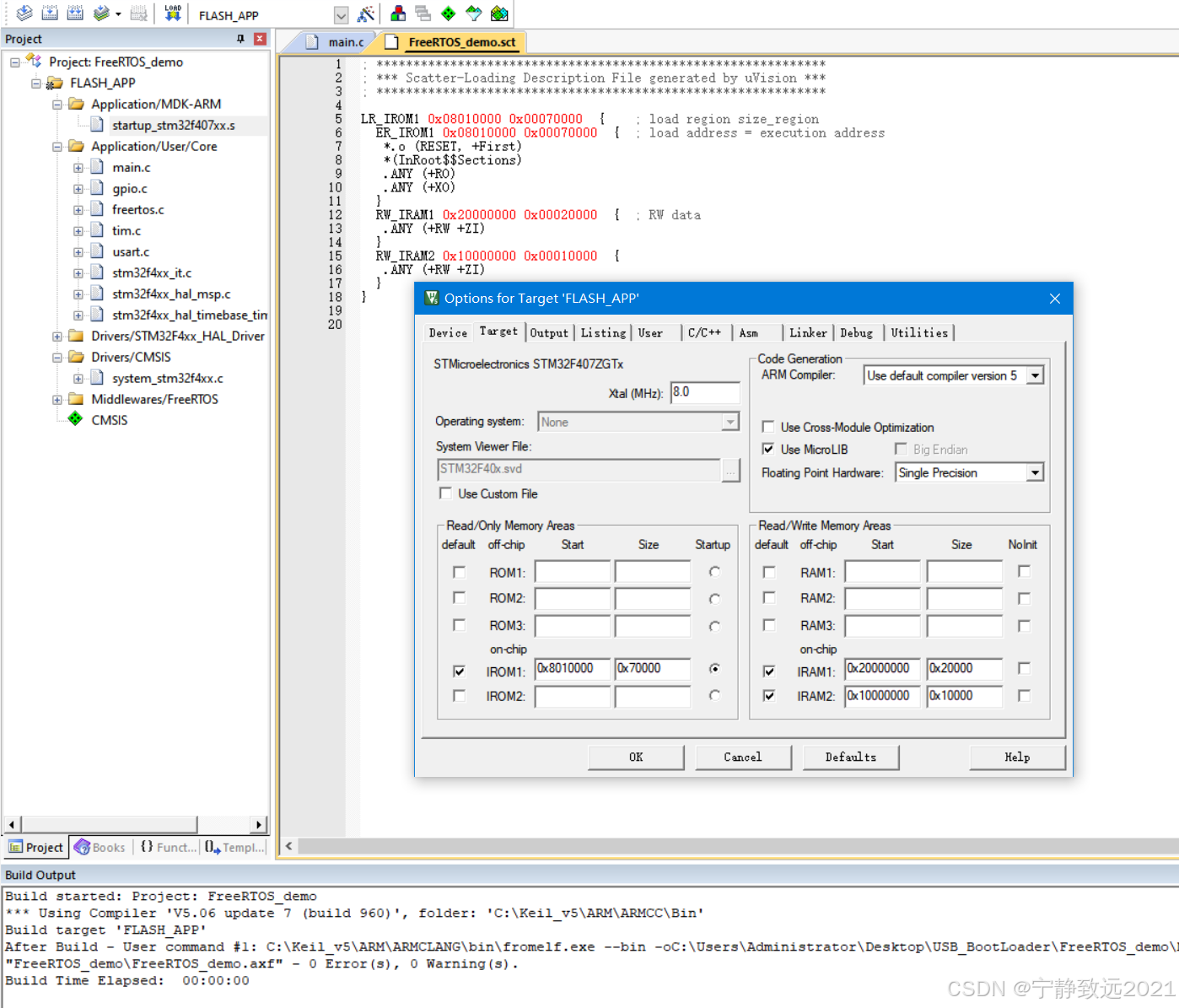Pin the Project panel with pushpin icon
The width and height of the screenshot is (1179, 1008).
click(240, 39)
